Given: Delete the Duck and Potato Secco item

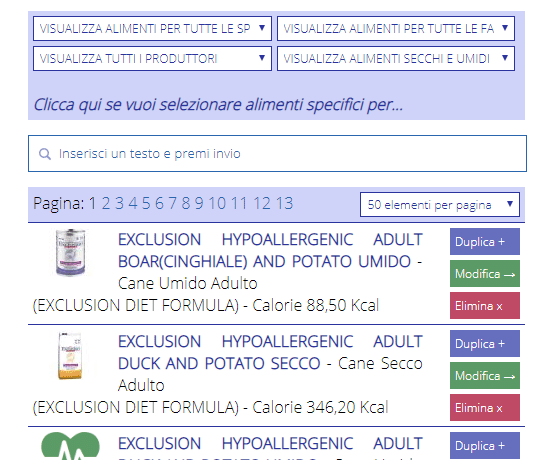Looking at the screenshot, I should coord(485,408).
